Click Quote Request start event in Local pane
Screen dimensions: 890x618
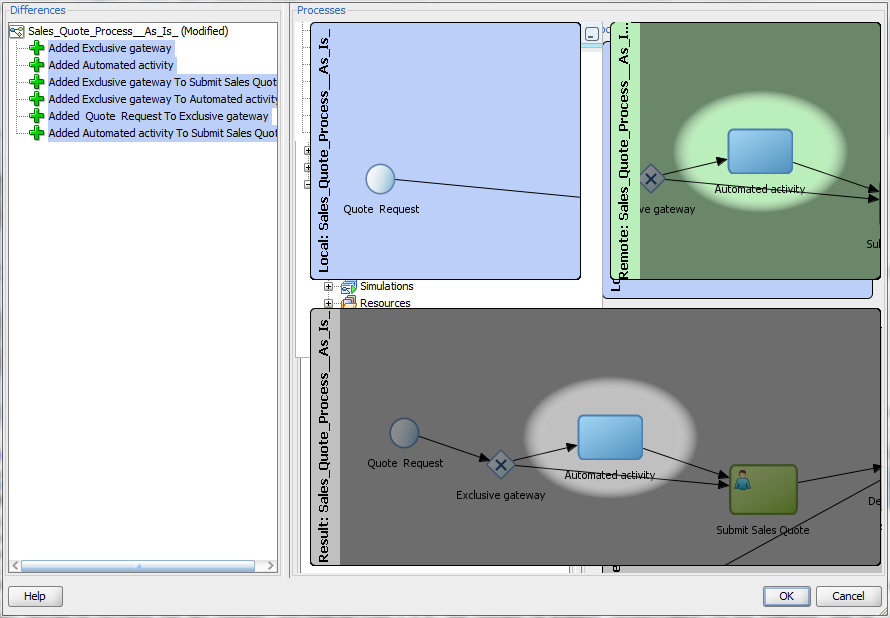(x=380, y=179)
